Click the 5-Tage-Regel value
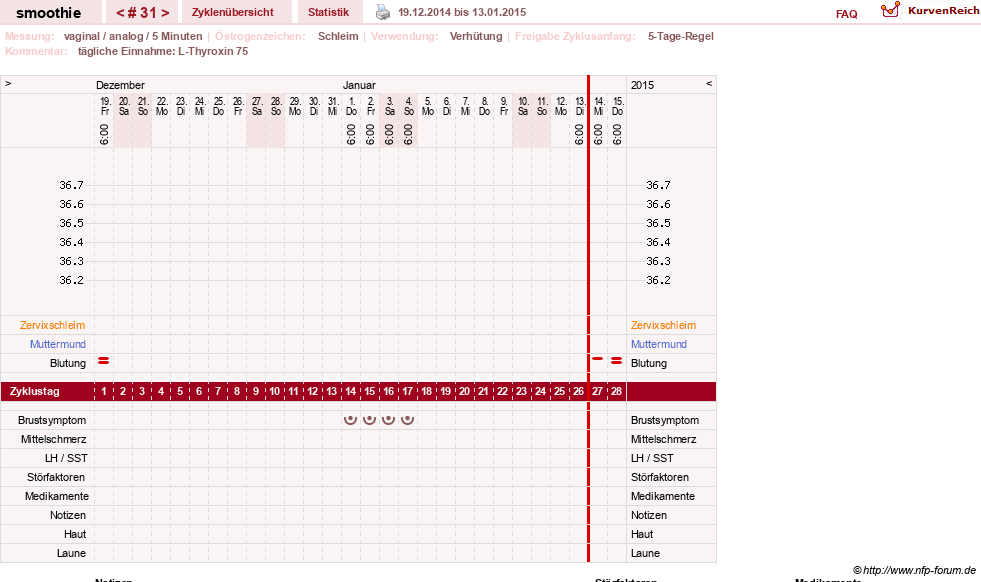Screen dimensions: 981x582 point(681,36)
